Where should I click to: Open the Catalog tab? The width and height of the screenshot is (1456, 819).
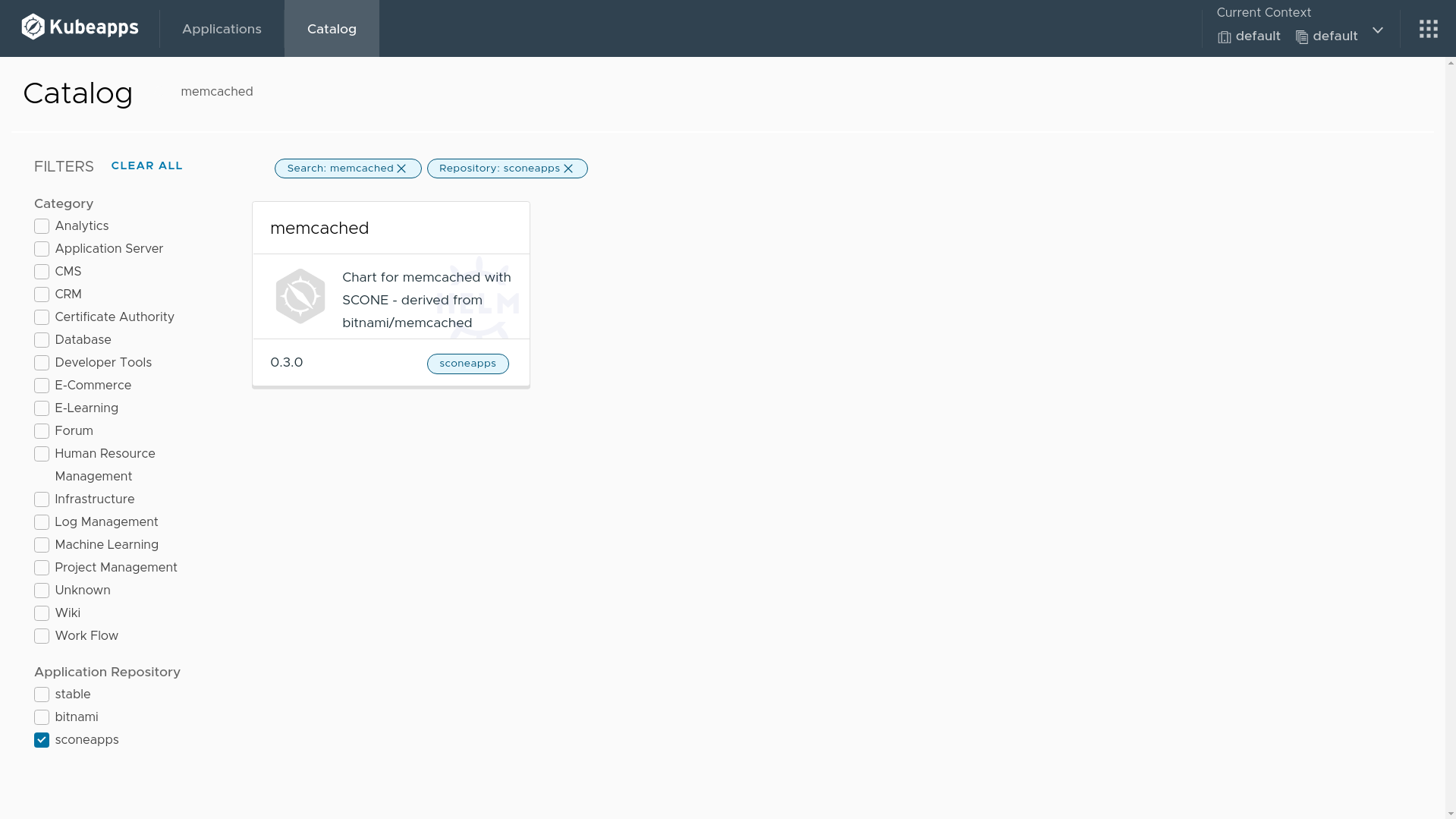click(332, 29)
